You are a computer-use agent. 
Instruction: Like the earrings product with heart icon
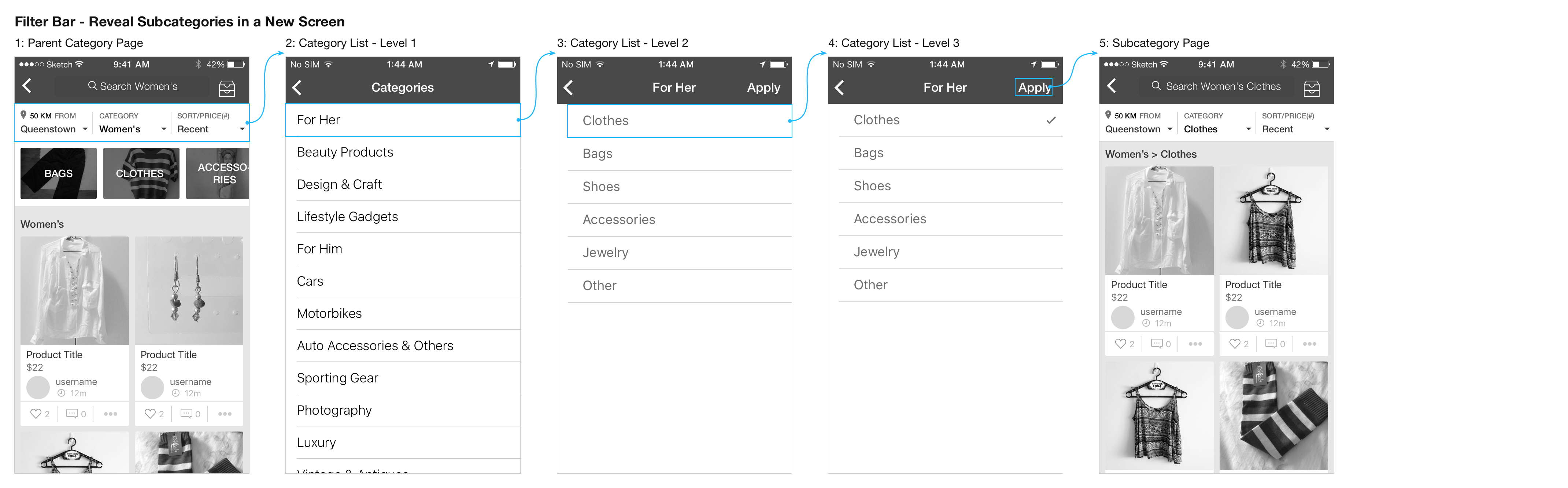click(x=150, y=414)
